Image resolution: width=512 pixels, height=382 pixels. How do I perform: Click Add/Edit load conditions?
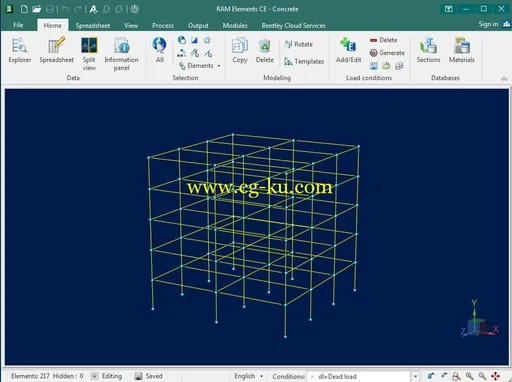[x=349, y=50]
